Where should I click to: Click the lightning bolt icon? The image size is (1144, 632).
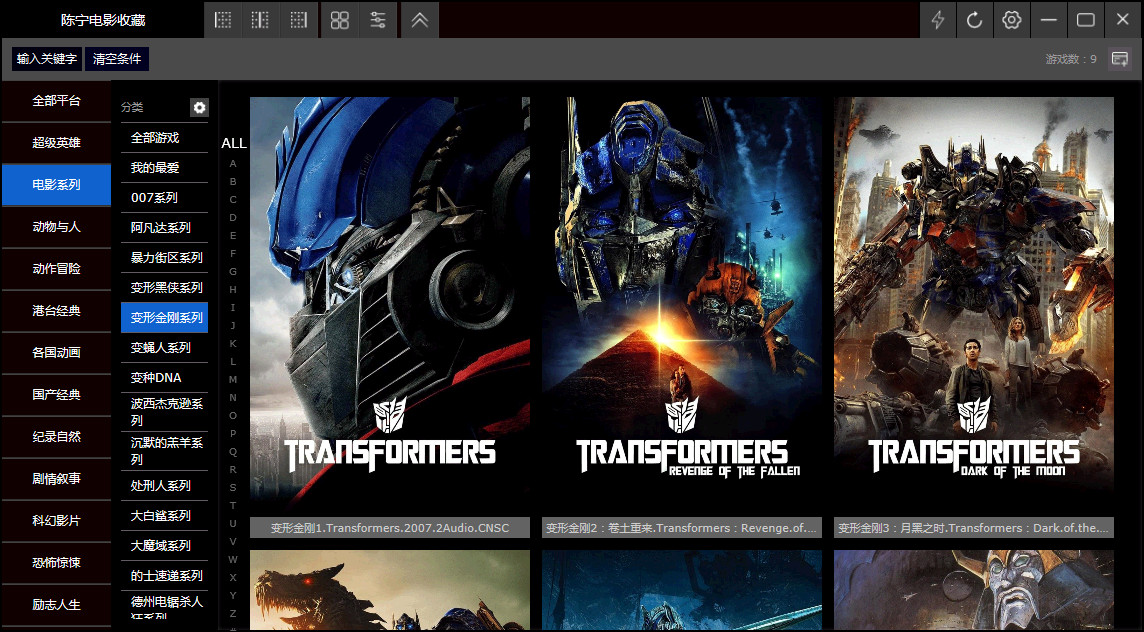tap(938, 20)
